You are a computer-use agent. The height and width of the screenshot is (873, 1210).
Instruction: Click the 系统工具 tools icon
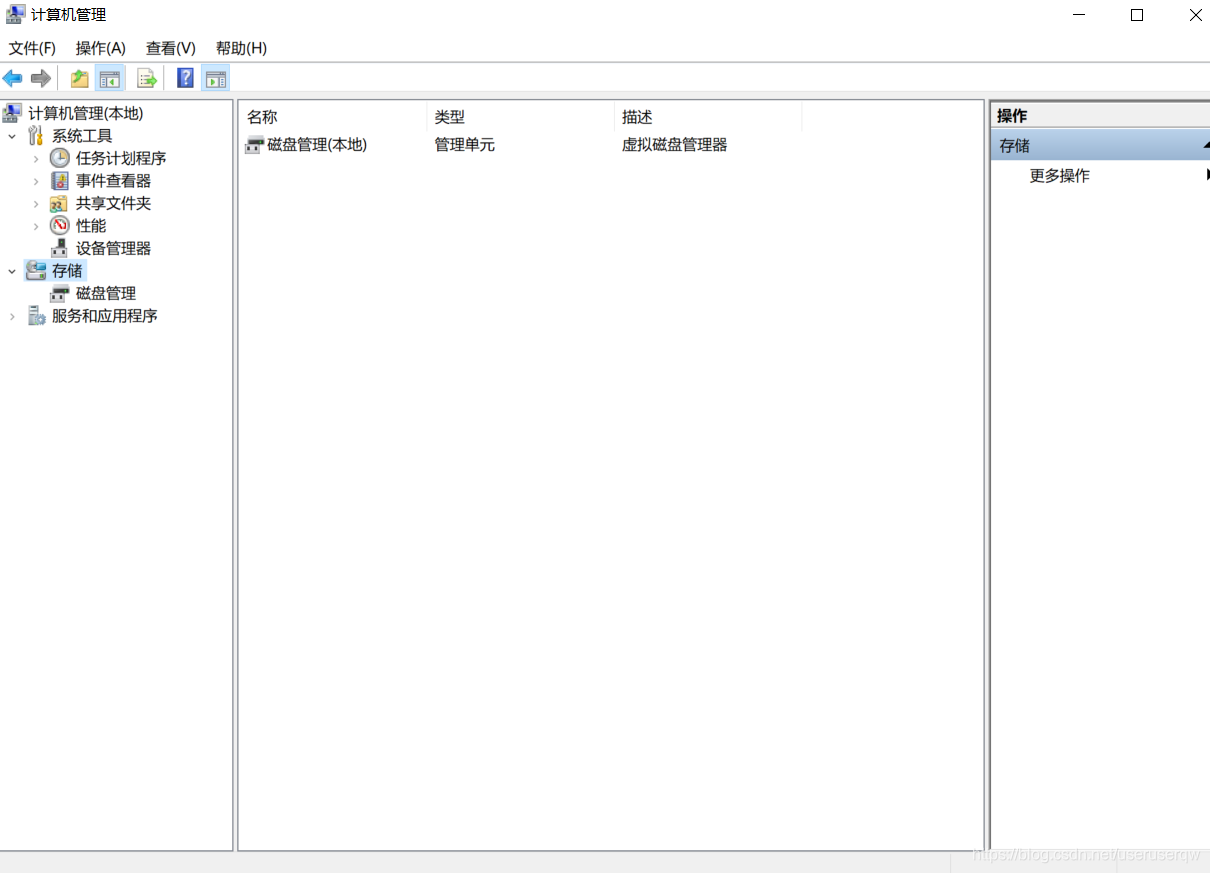pos(36,136)
